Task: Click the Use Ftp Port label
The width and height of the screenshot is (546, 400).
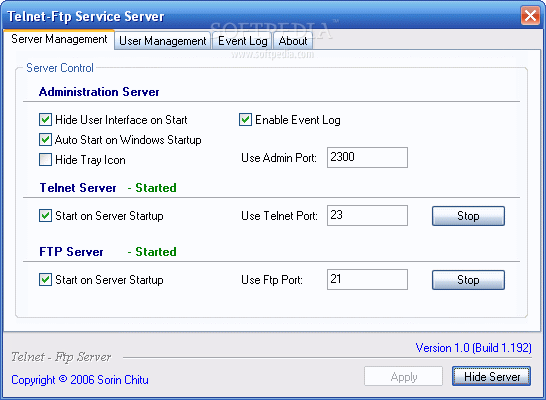Action: coord(272,280)
